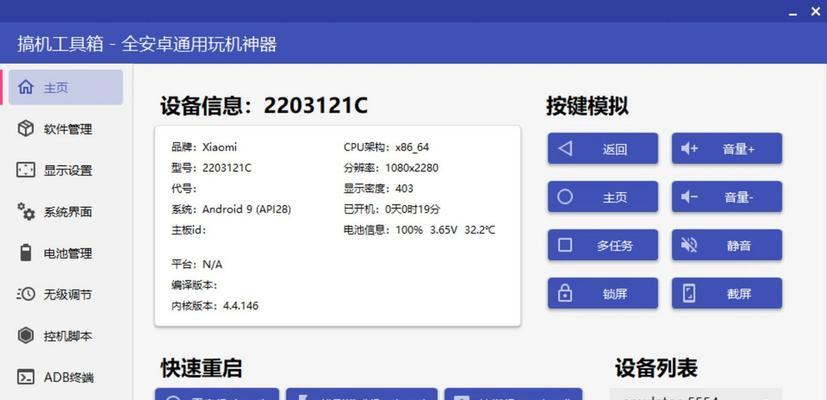Click the home icon in the sidebar
The width and height of the screenshot is (827, 400).
(x=26, y=87)
